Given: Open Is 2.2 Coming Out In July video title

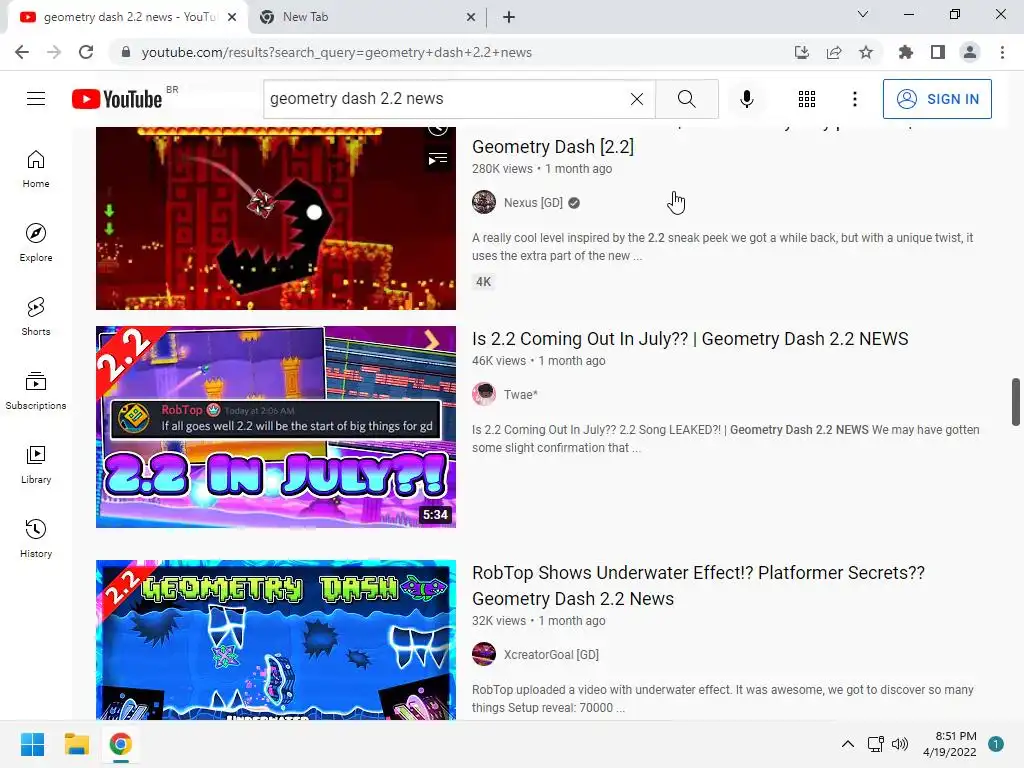Looking at the screenshot, I should (x=690, y=339).
